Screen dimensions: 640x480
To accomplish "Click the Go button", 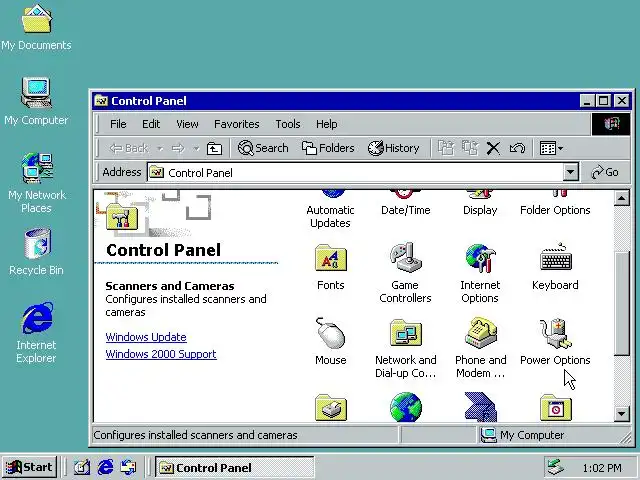I will 605,172.
